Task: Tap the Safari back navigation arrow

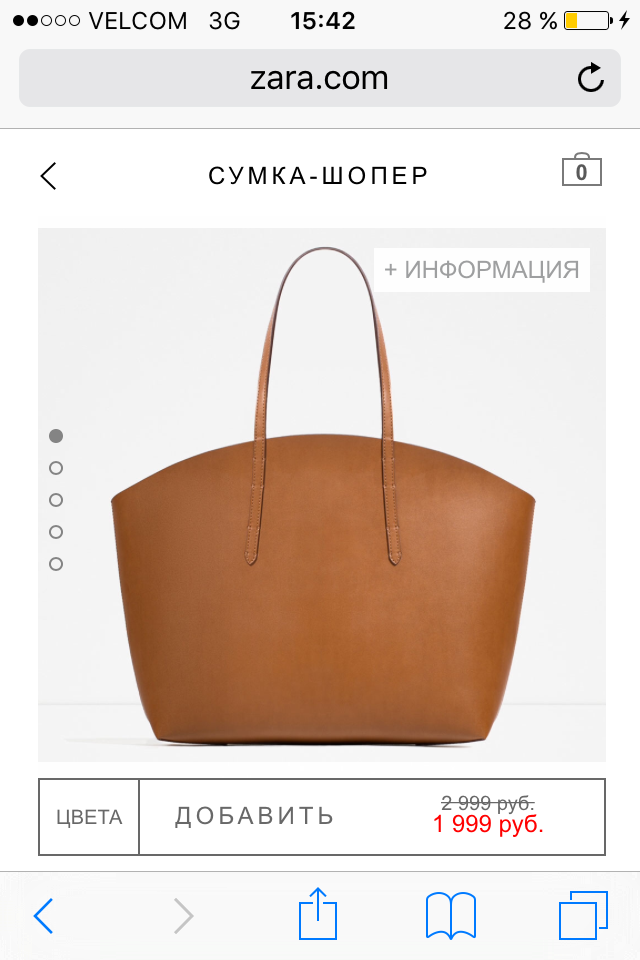Action: coord(43,916)
